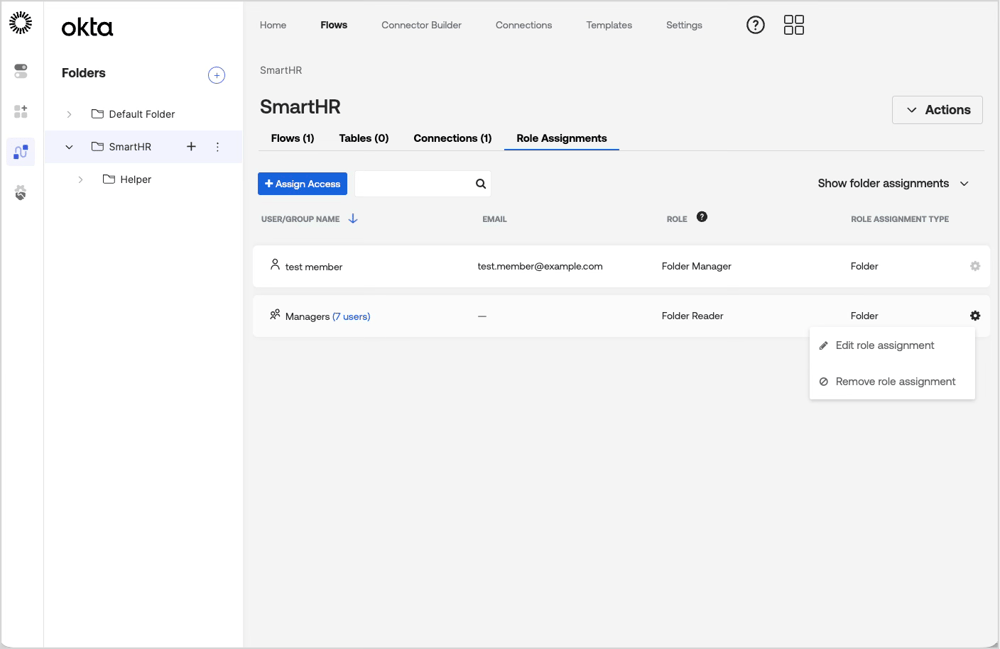Click gear icon on Managers row
1000x649 pixels.
point(974,316)
